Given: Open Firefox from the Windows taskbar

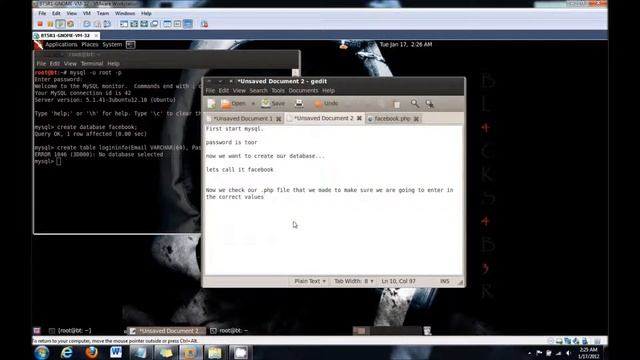Looking at the screenshot, I should pos(91,353).
